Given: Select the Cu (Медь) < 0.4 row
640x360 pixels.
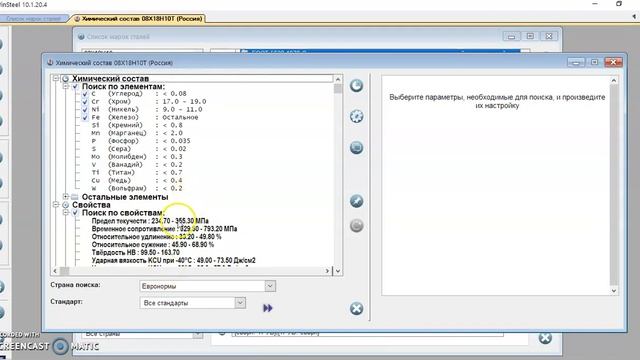Looking at the screenshot, I should [x=137, y=180].
